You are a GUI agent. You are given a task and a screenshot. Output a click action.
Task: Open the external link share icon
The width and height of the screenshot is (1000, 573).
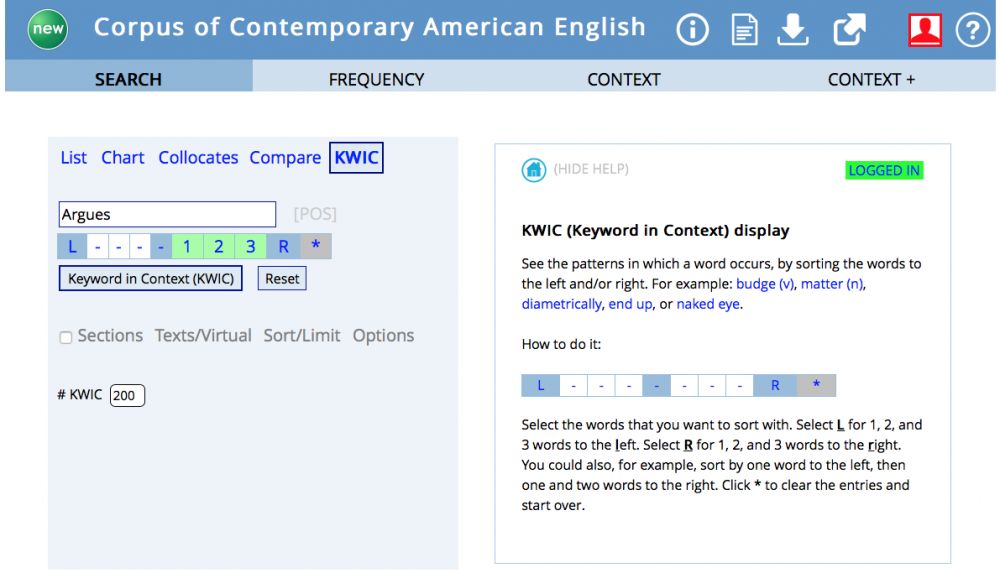(x=849, y=29)
